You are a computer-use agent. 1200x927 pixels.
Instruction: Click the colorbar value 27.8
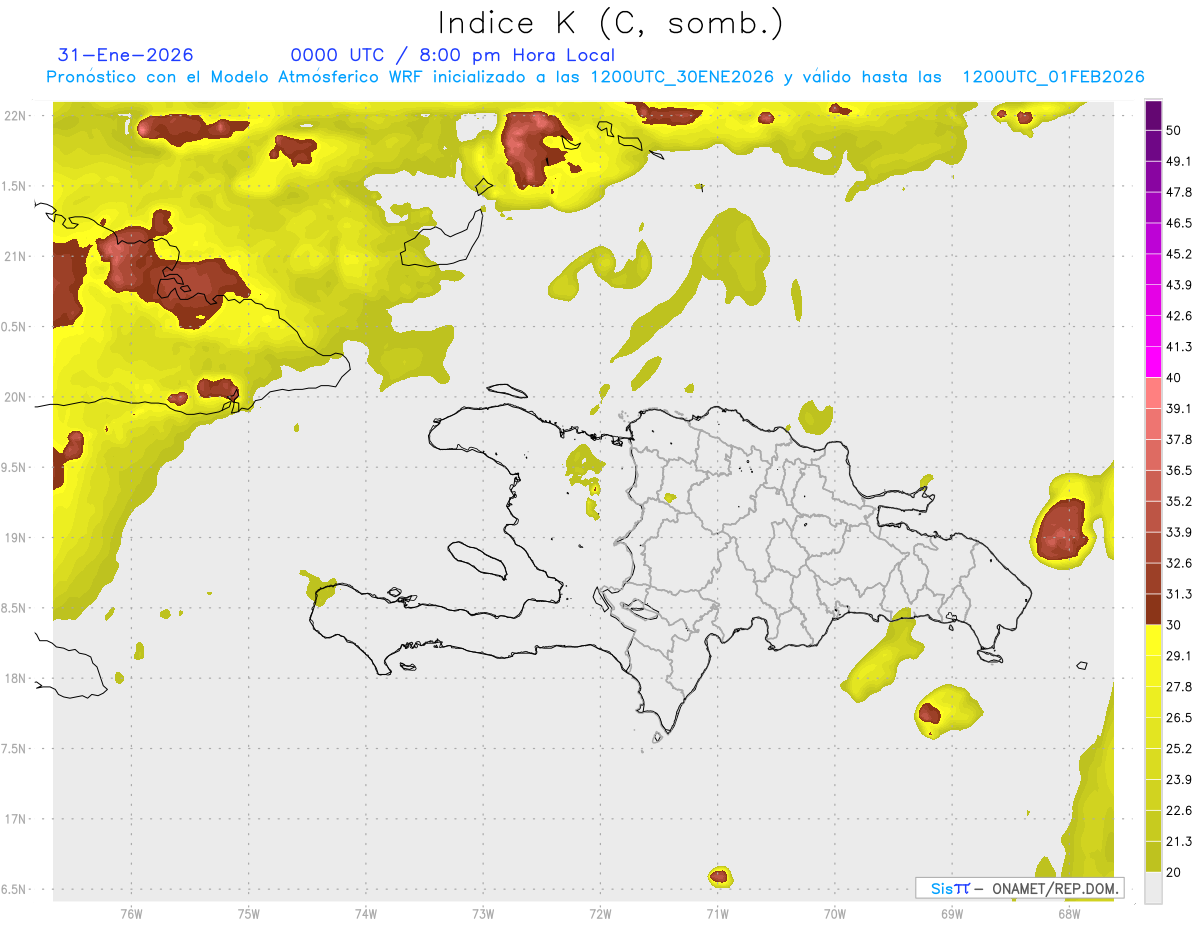point(1178,687)
